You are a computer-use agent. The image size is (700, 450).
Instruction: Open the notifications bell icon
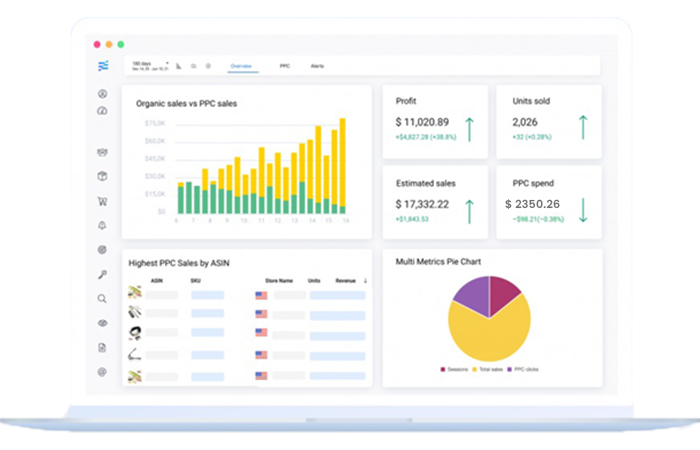tap(102, 226)
